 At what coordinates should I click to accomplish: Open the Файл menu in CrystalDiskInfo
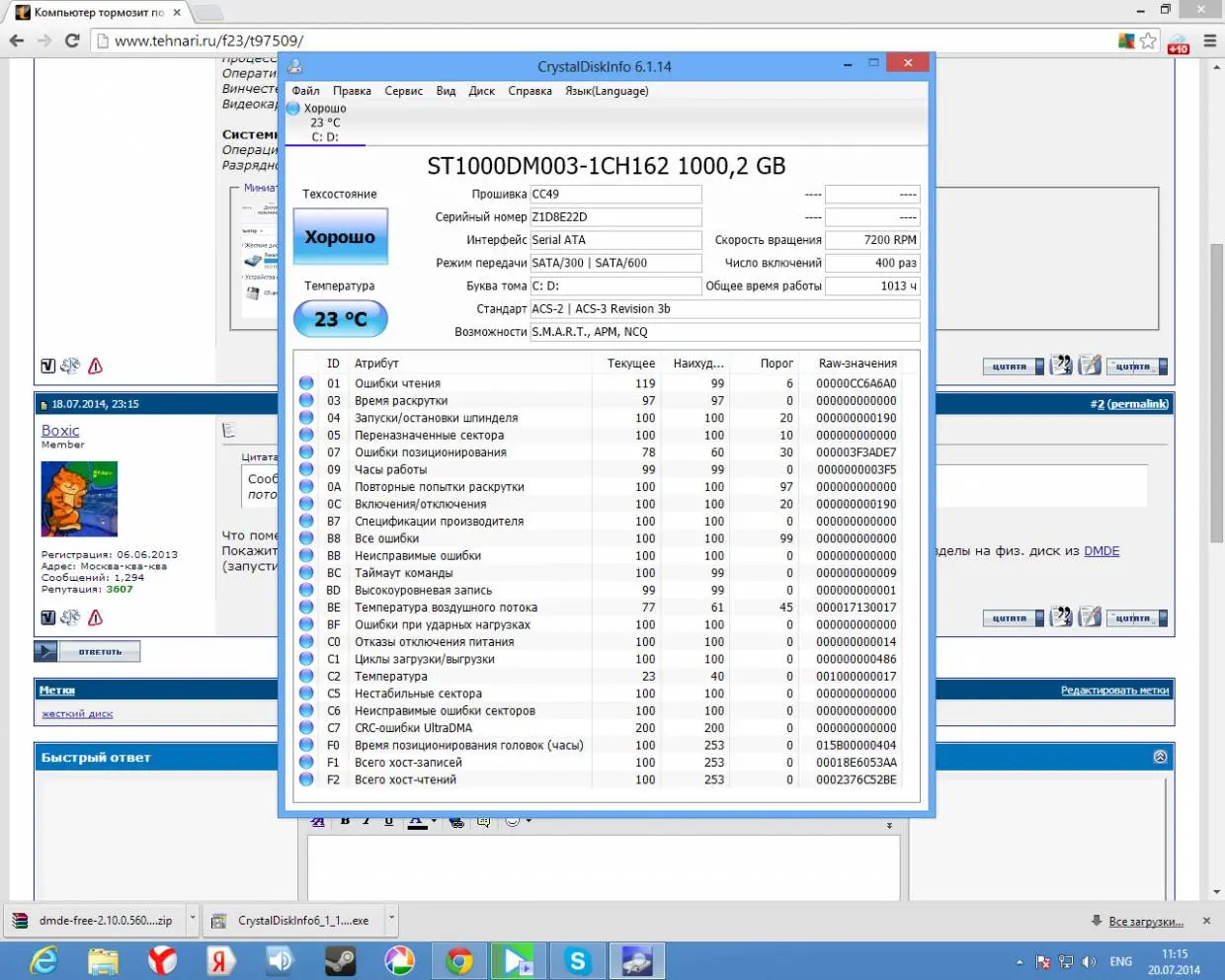coord(305,91)
